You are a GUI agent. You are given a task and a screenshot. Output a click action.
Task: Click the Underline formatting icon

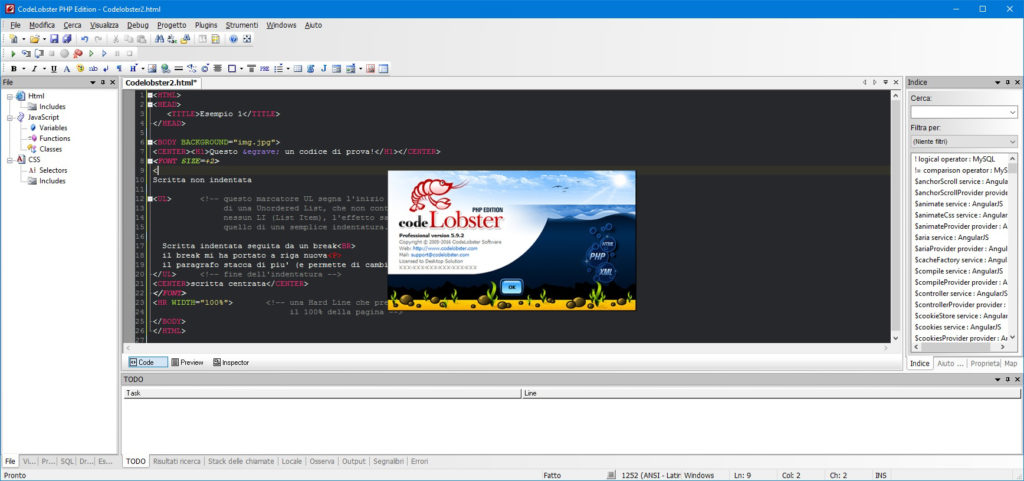coord(53,68)
